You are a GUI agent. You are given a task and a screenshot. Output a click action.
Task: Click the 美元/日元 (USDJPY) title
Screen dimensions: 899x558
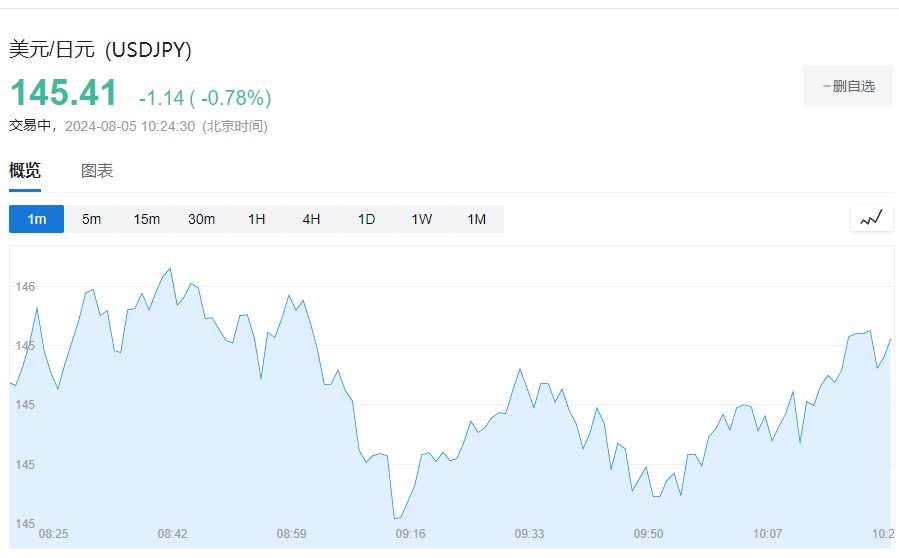(x=100, y=49)
